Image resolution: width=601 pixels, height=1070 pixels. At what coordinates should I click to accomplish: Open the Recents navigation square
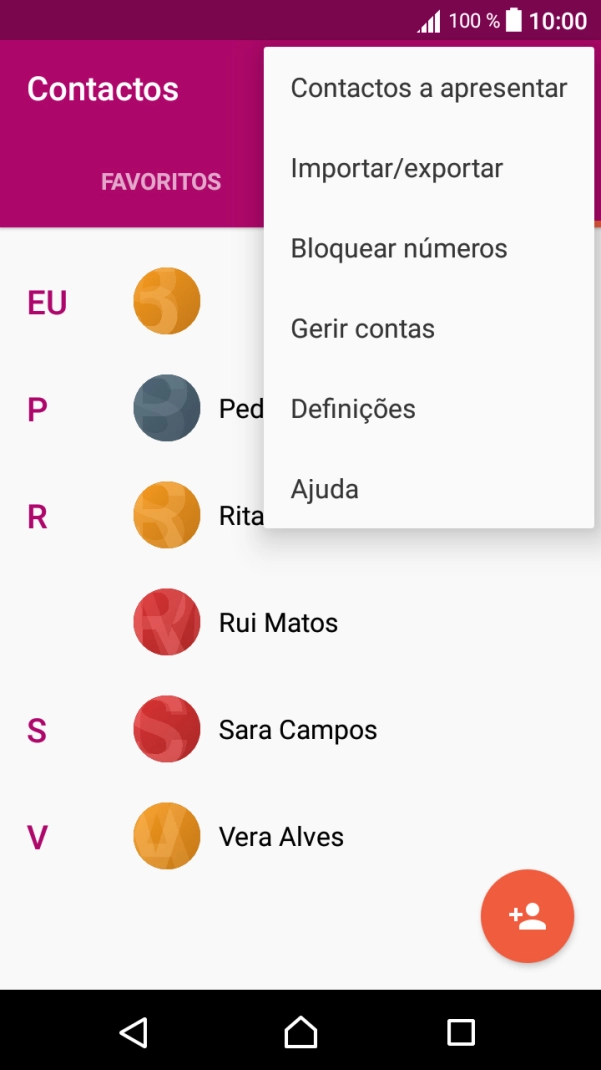click(x=461, y=1030)
